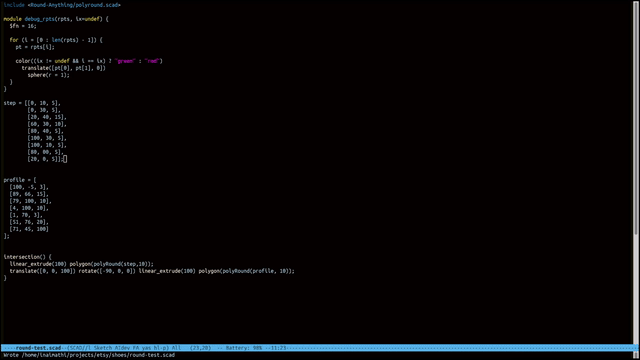This screenshot has width=640, height=360.
Task: Click the '[20, 0, 5]];' last step entry
Action: pyautogui.click(x=46, y=159)
